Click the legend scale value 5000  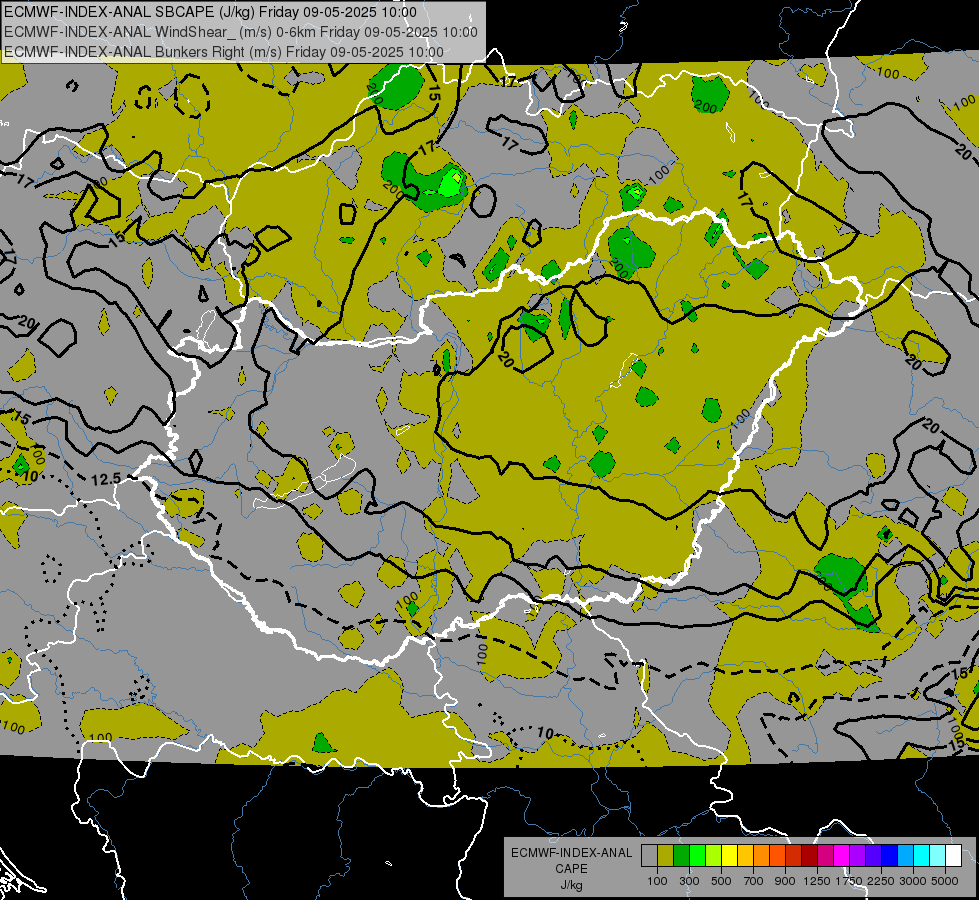point(945,881)
